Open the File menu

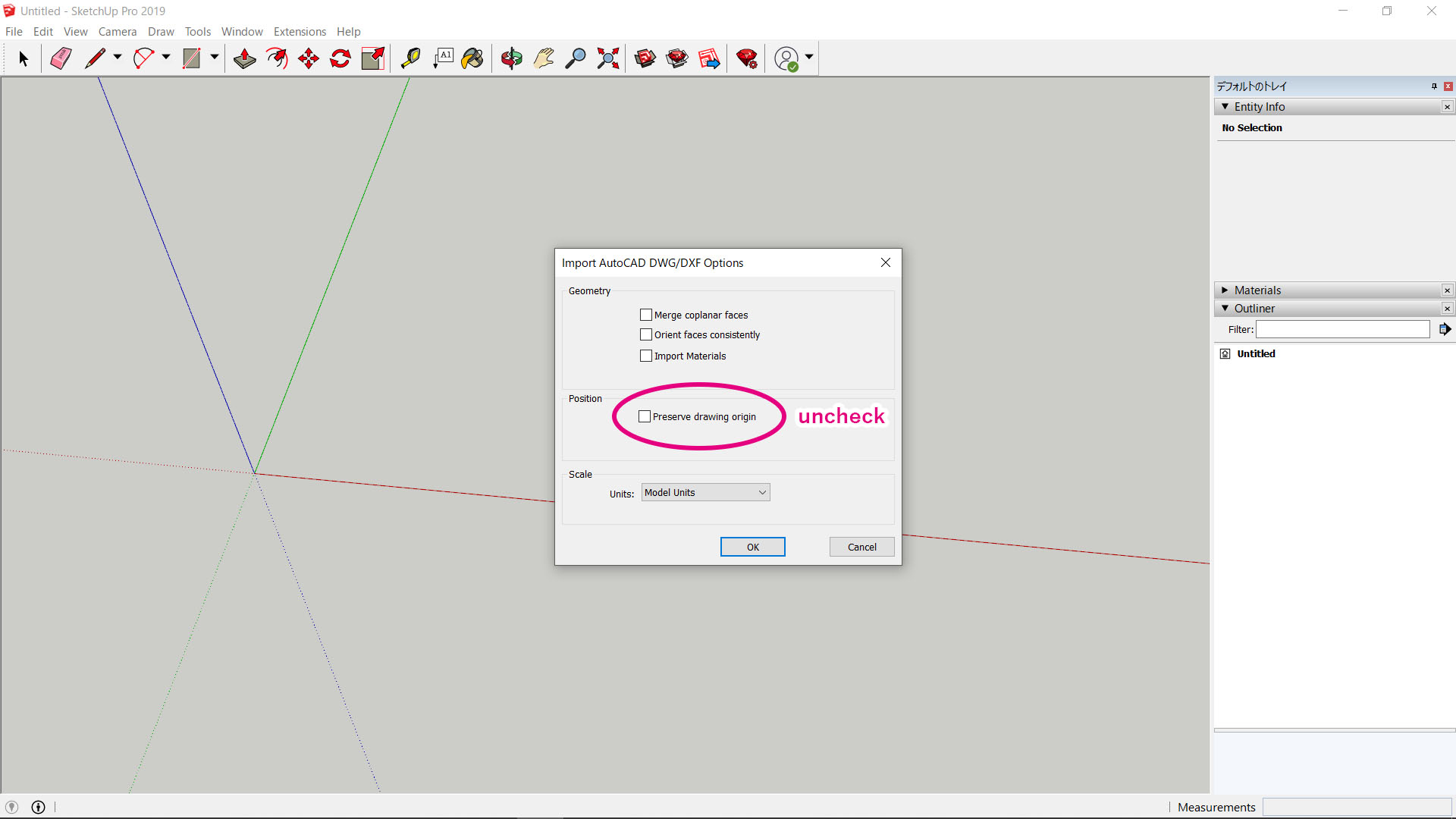click(14, 32)
